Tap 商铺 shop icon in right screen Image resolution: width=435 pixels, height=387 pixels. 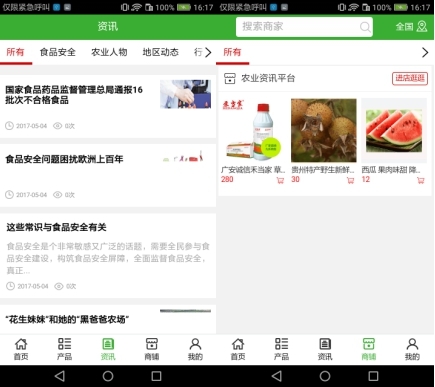pos(369,349)
